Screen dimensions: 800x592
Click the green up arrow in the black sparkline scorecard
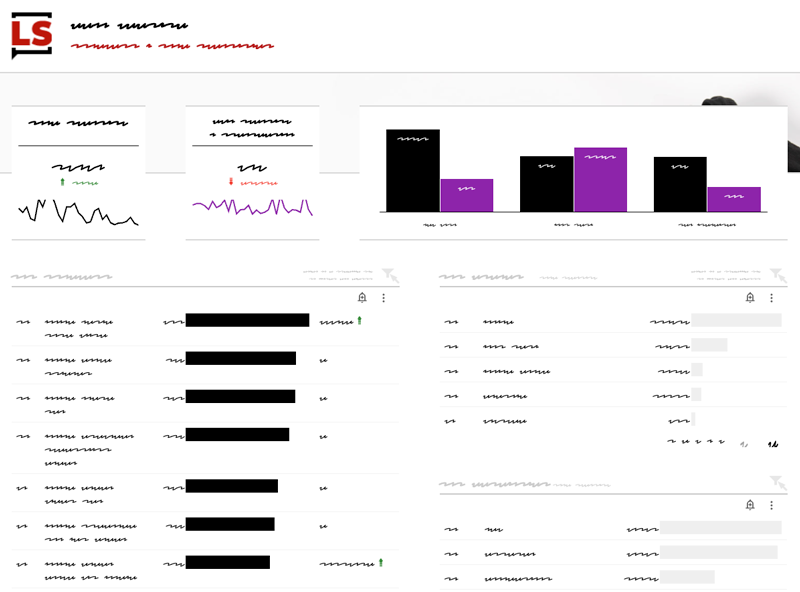(62, 182)
